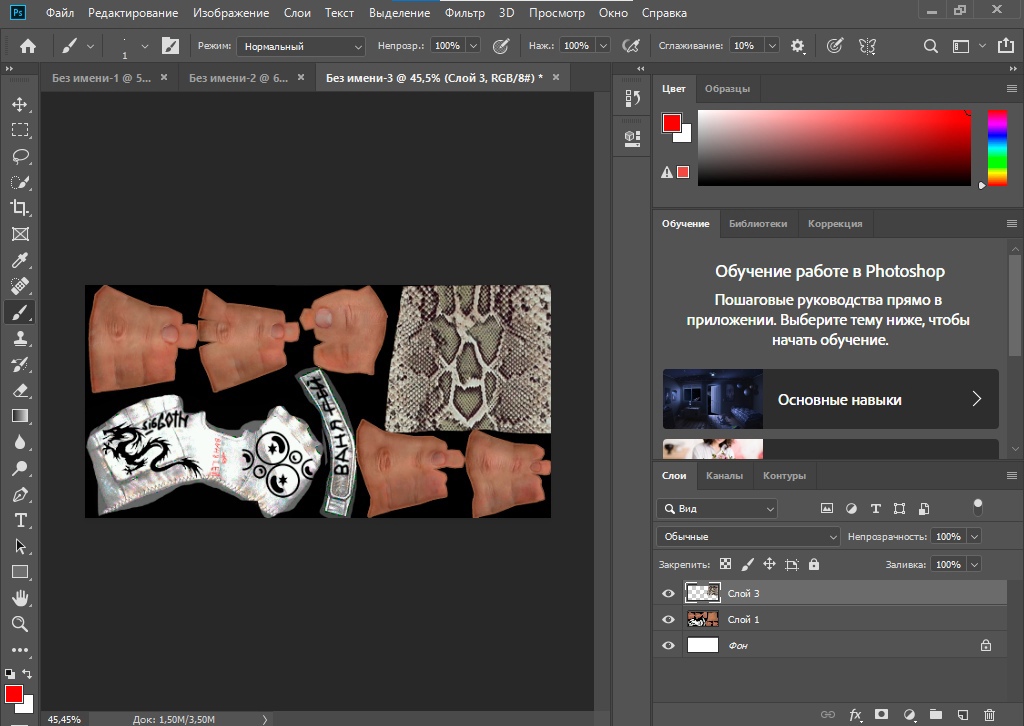Hide layer Слой 3 with eye icon

click(x=669, y=593)
